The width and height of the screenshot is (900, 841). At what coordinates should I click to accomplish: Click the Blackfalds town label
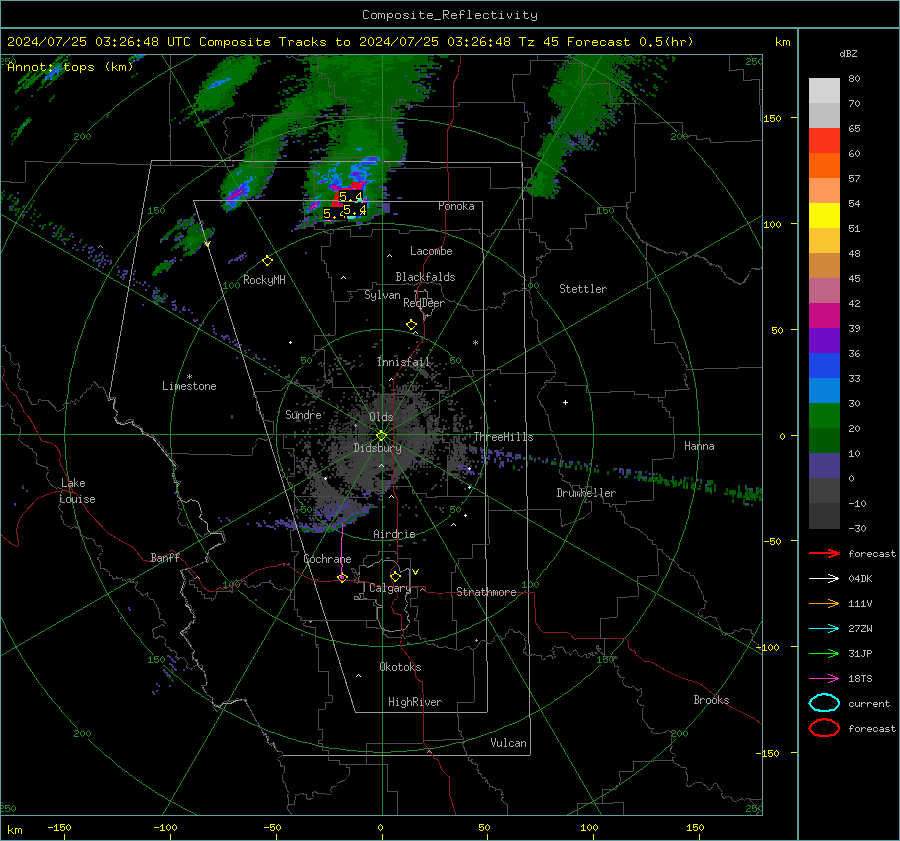(x=425, y=277)
